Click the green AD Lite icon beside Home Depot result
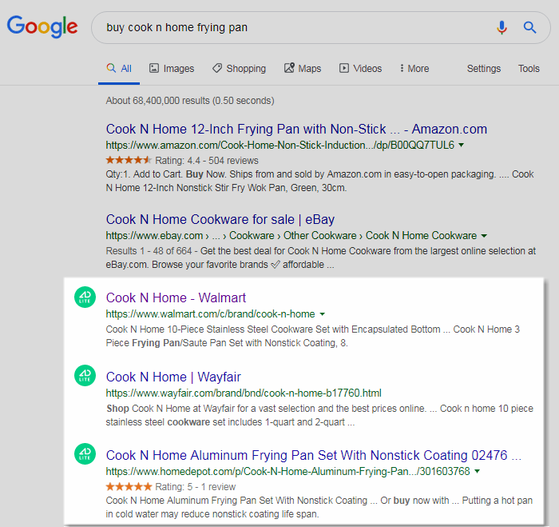Screen dimensions: 559x527 tap(85, 454)
